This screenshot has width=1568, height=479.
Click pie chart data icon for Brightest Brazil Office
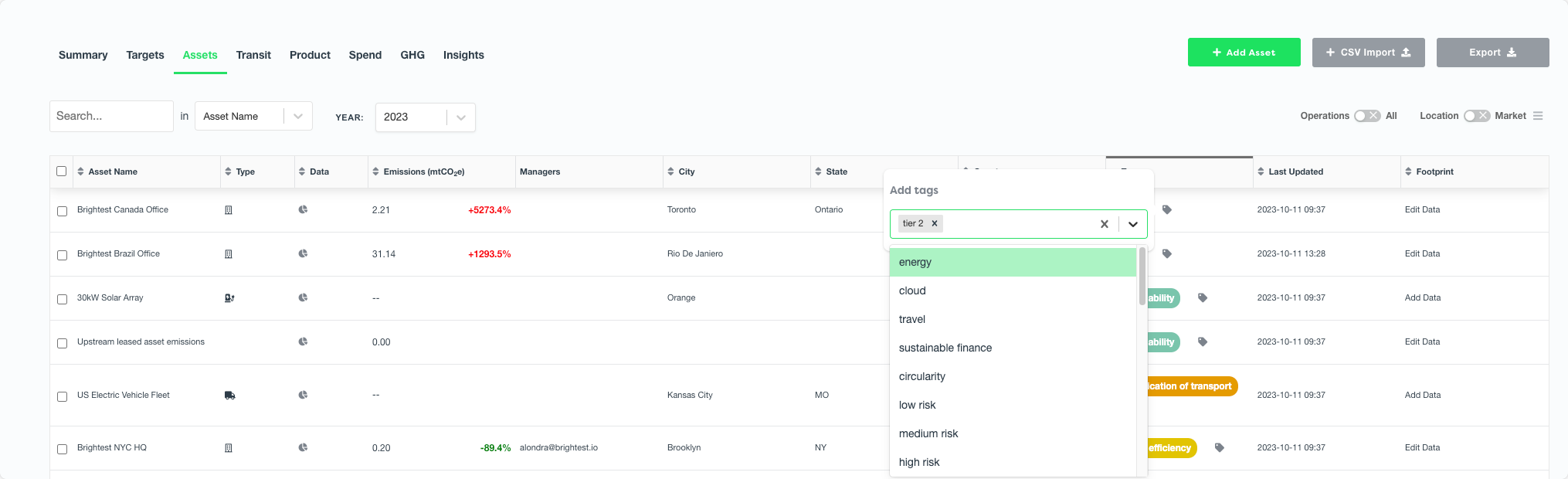coord(303,253)
